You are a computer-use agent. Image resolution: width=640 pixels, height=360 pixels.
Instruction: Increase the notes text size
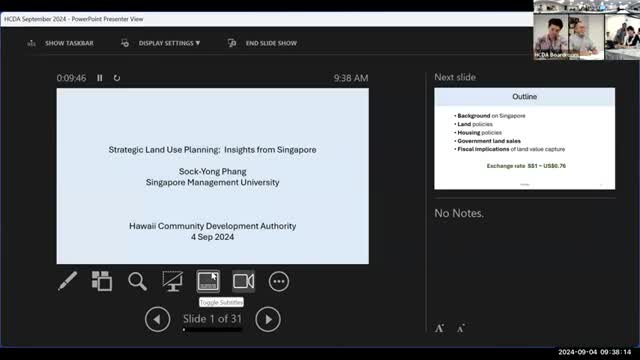point(439,328)
